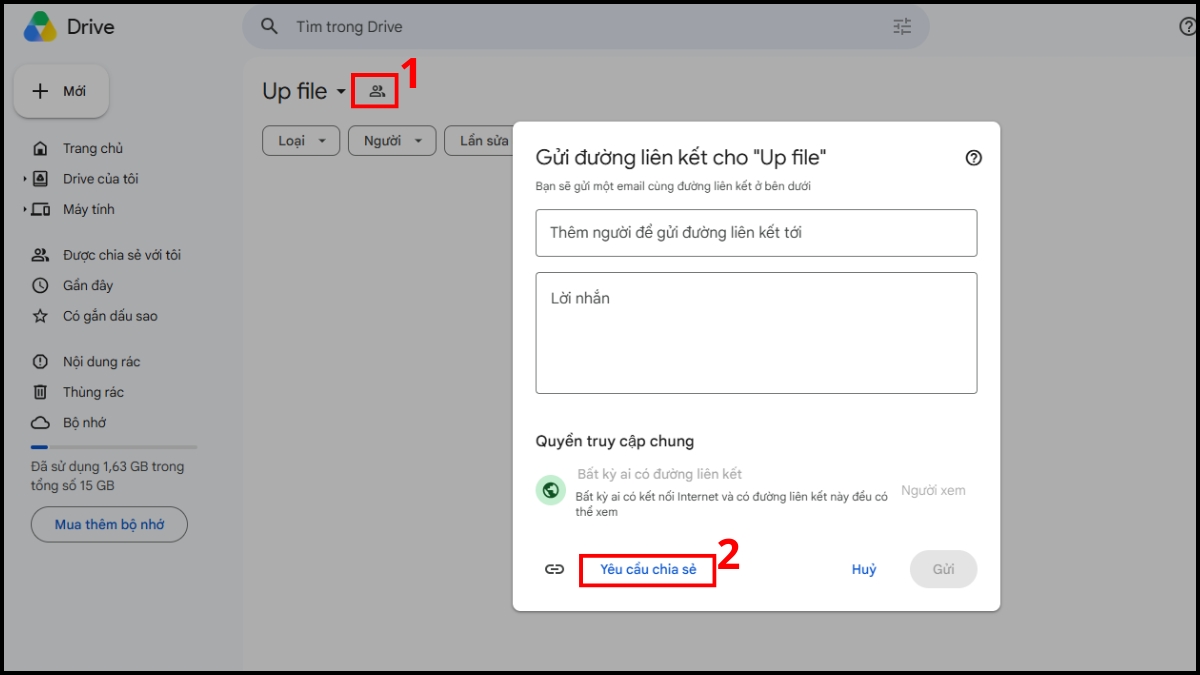Viewport: 1200px width, 675px height.
Task: Go to Trang chủ
Action: [x=93, y=148]
